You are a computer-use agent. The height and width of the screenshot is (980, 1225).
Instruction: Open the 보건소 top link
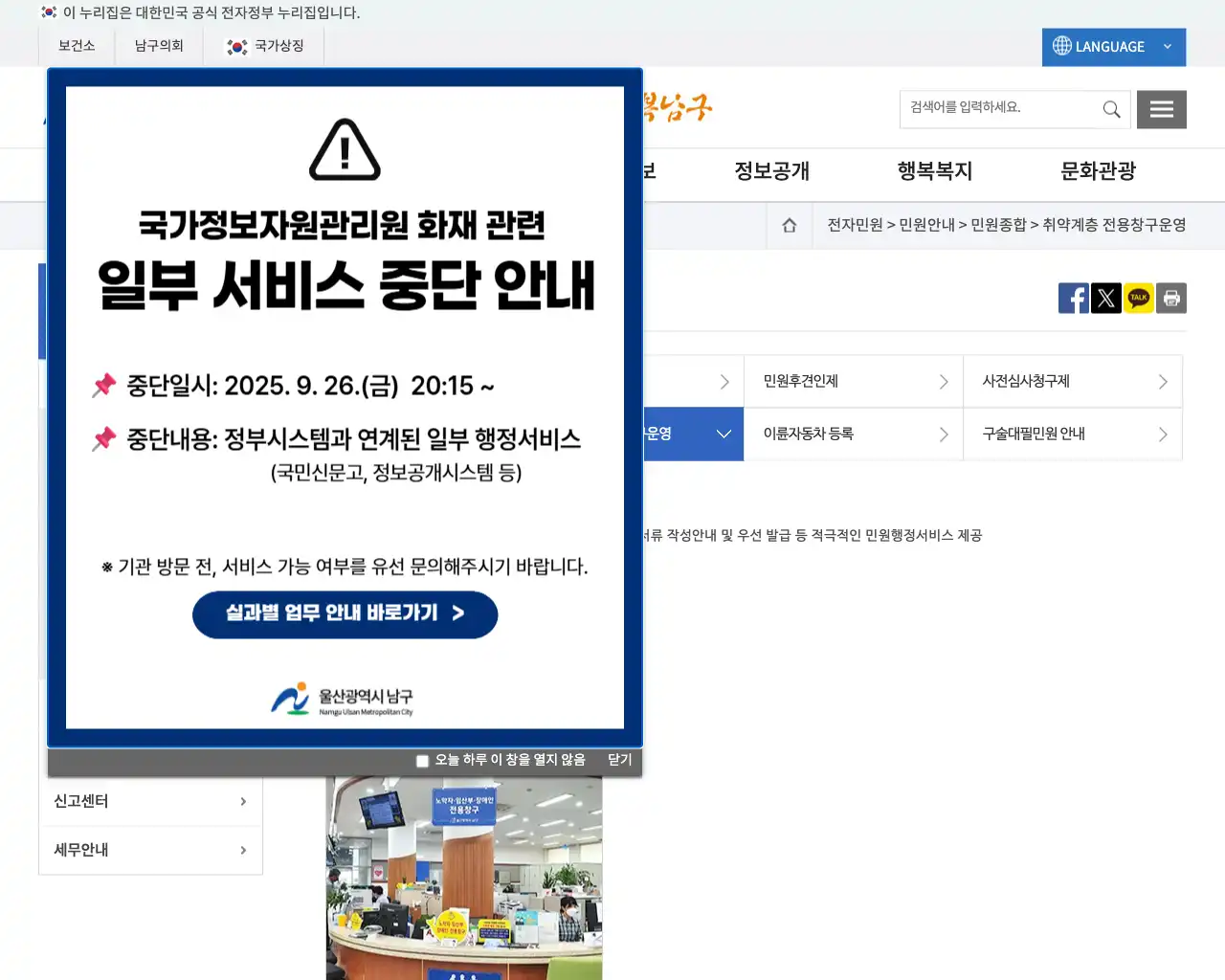(77, 46)
